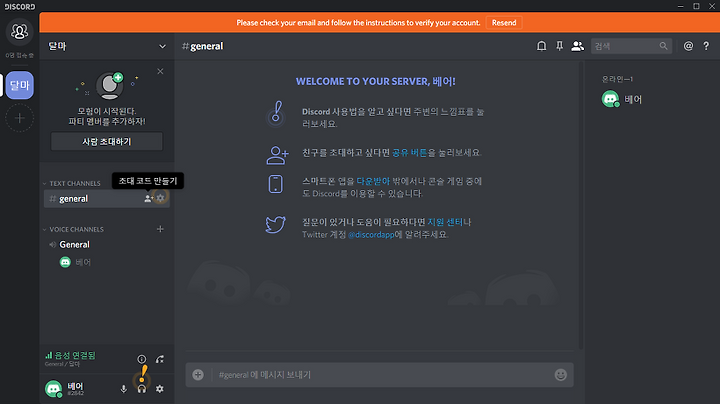The width and height of the screenshot is (720, 404).
Task: Collapse the TEXT CHANNELS category
Action: [x=72, y=183]
